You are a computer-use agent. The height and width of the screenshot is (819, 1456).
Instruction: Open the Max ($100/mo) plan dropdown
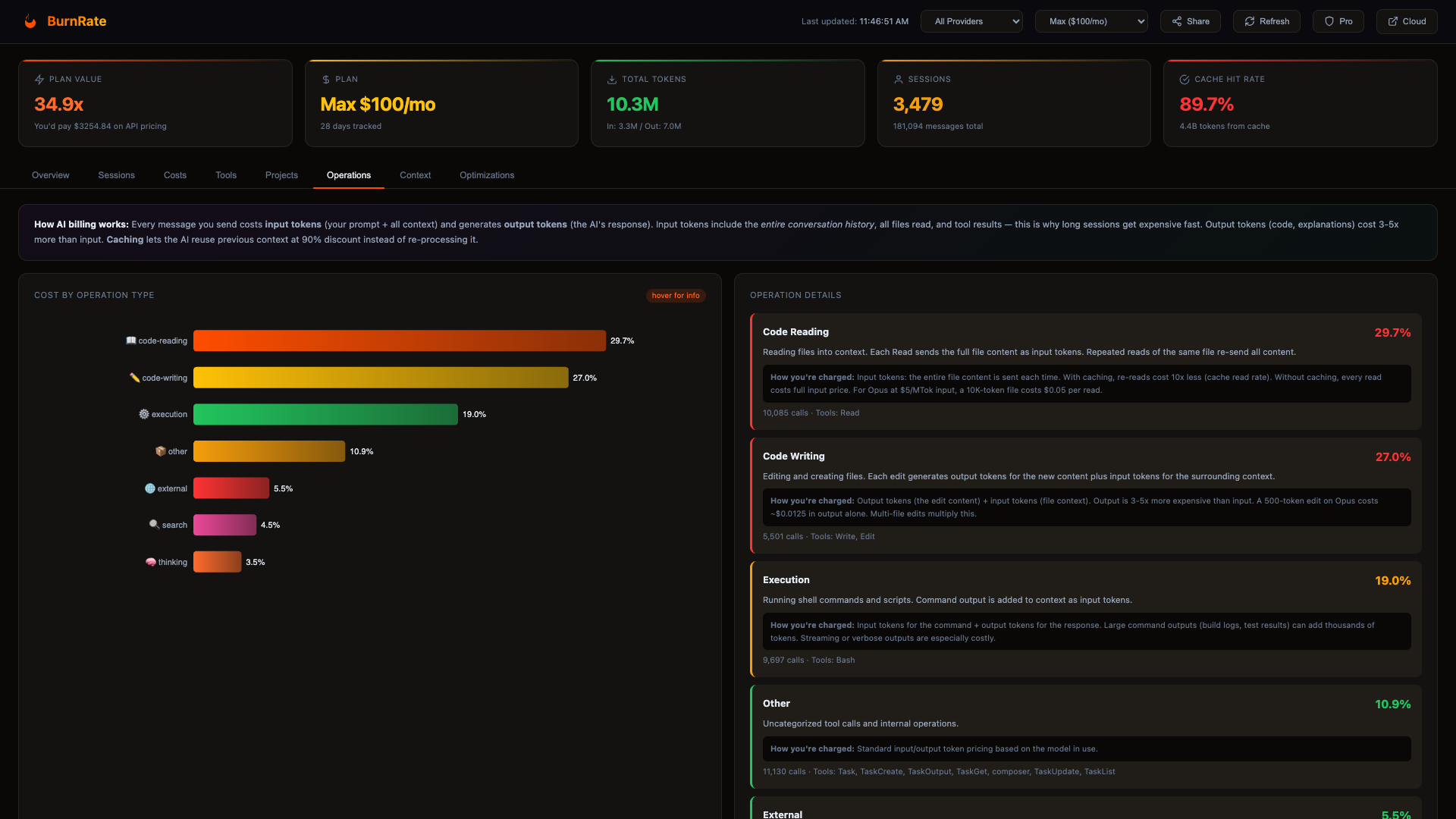[x=1090, y=21]
